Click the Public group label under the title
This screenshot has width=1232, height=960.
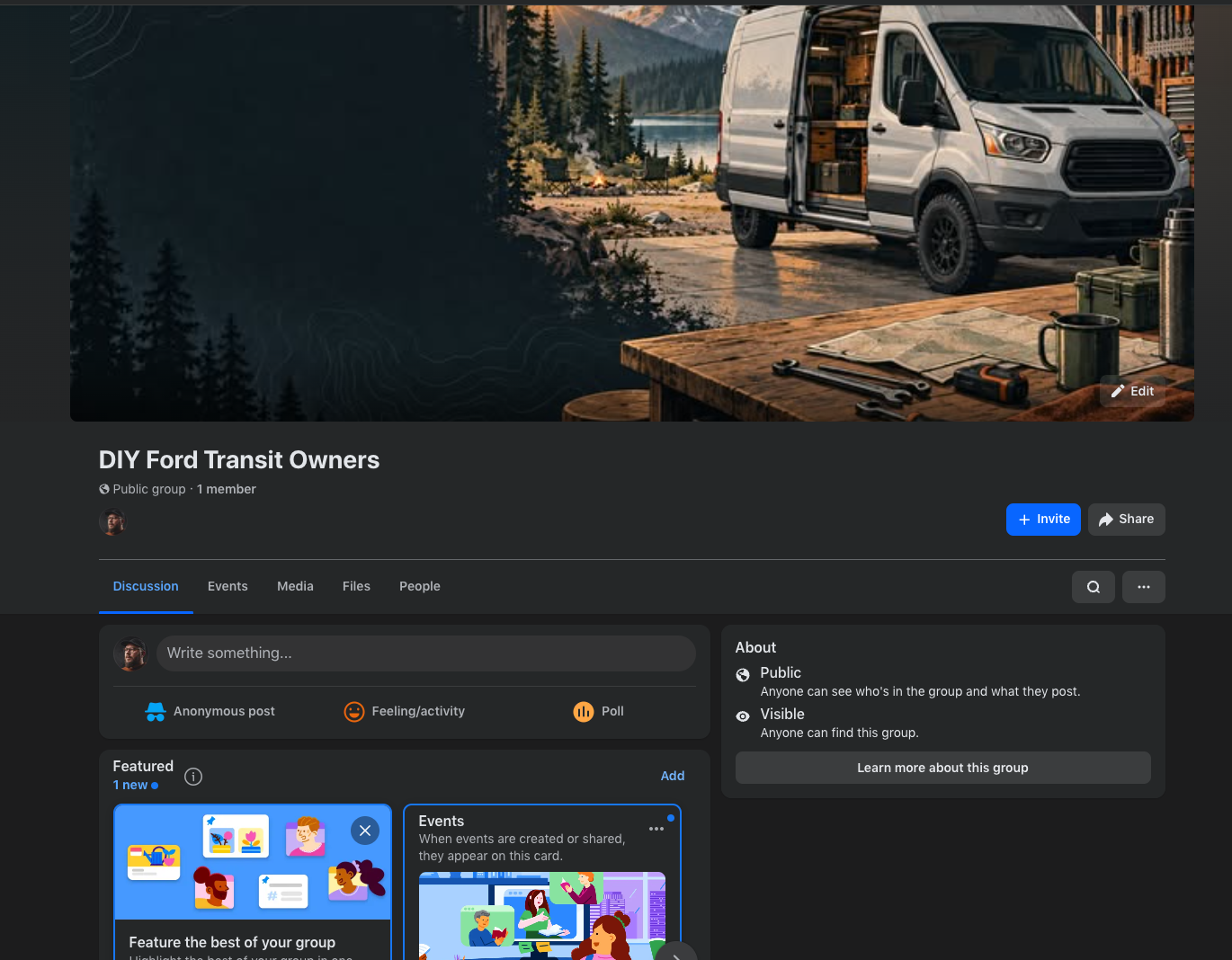(x=149, y=489)
